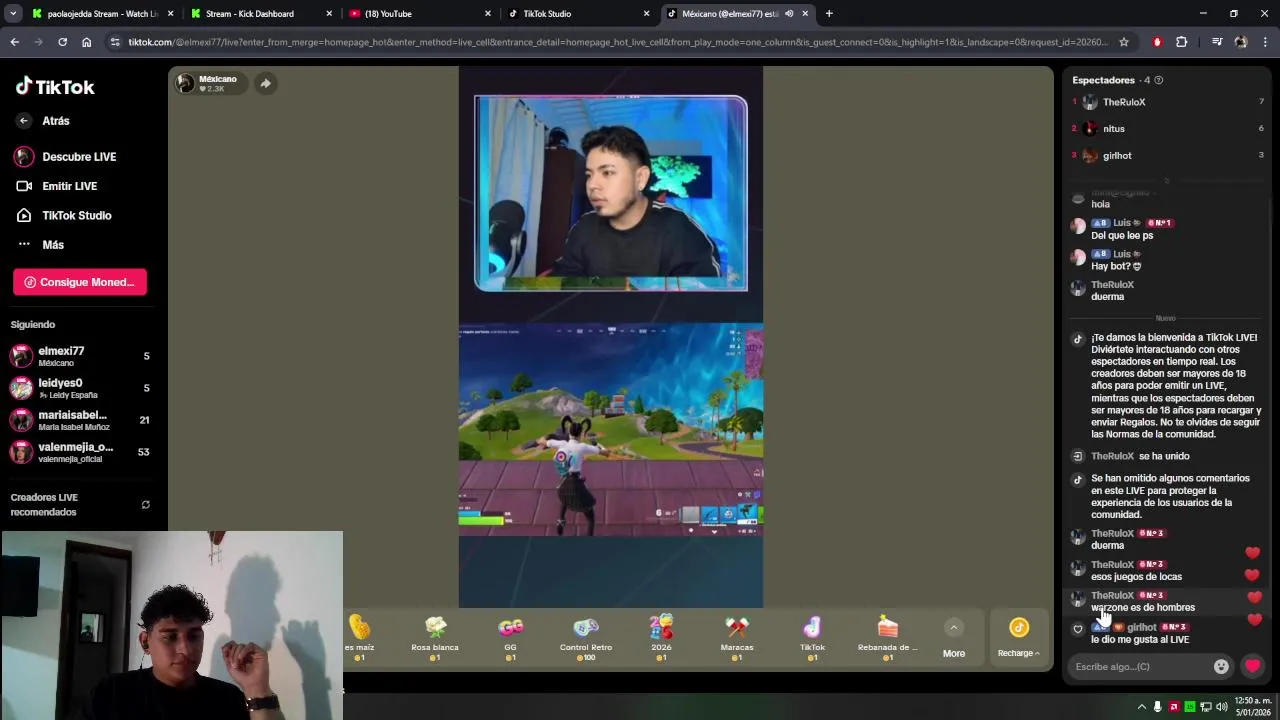The height and width of the screenshot is (720, 1280).
Task: Bookmark this page with star icon
Action: 1124,42
